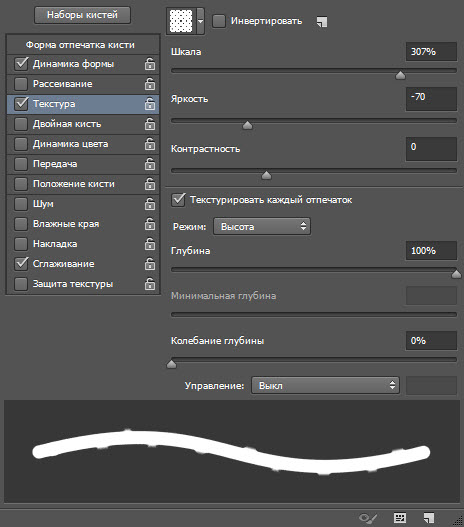Toggle the lock icon beside Рассеивание
Image resolution: width=464 pixels, height=527 pixels.
tap(150, 84)
